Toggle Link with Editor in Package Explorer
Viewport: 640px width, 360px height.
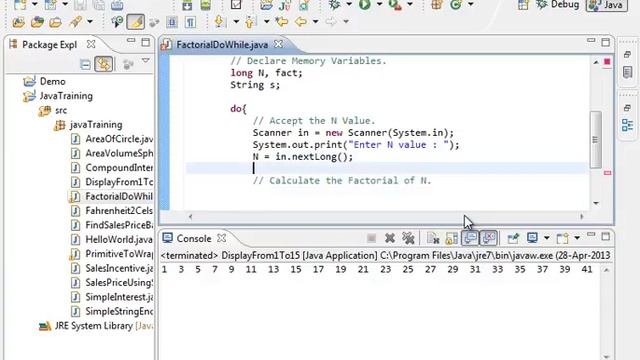pos(104,64)
